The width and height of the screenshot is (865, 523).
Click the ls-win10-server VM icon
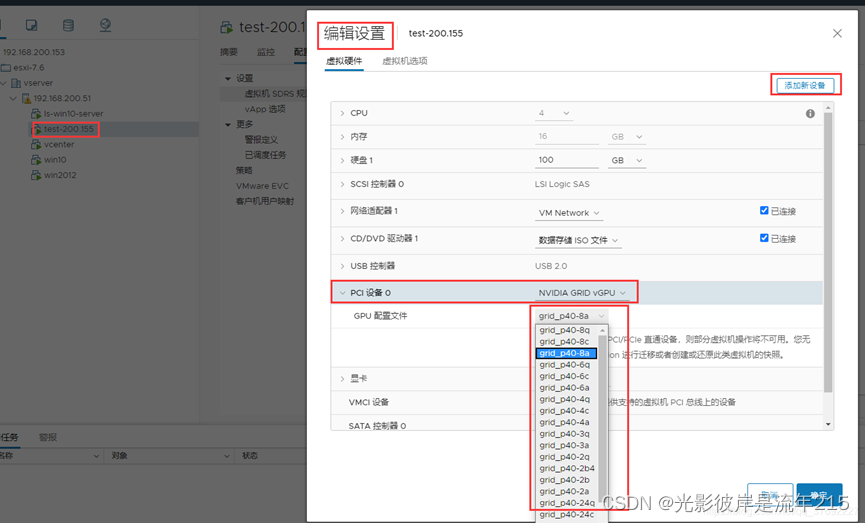(x=36, y=114)
